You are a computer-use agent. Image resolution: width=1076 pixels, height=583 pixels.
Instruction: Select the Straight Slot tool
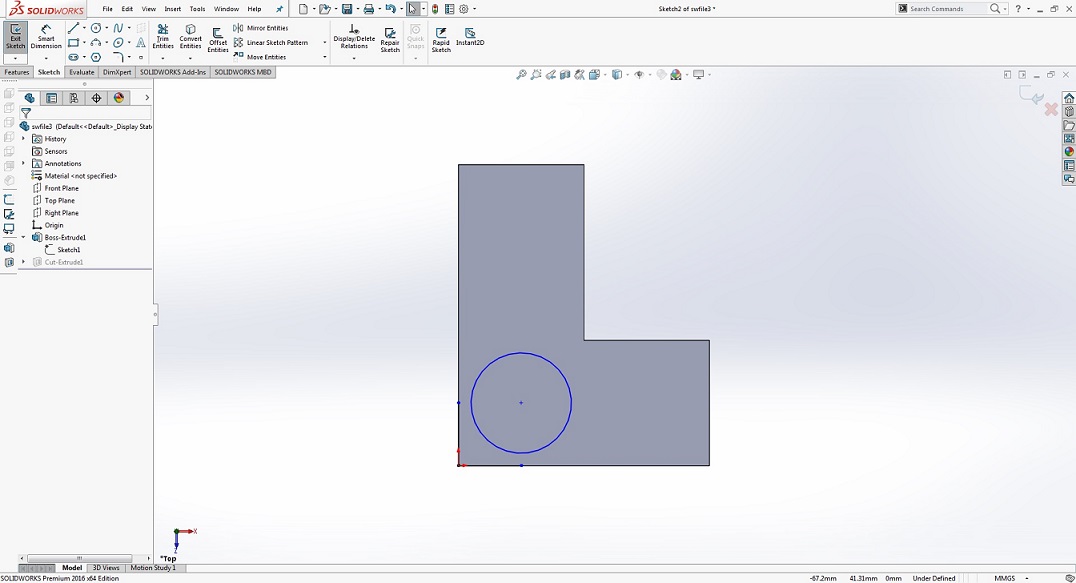point(73,57)
